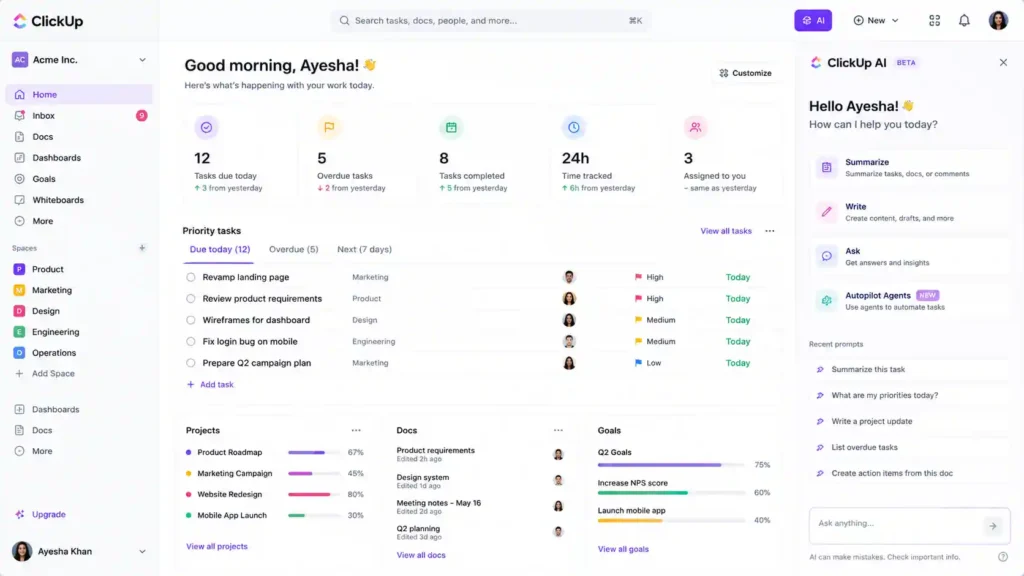
Task: Go to Home in sidebar
Action: point(79,94)
